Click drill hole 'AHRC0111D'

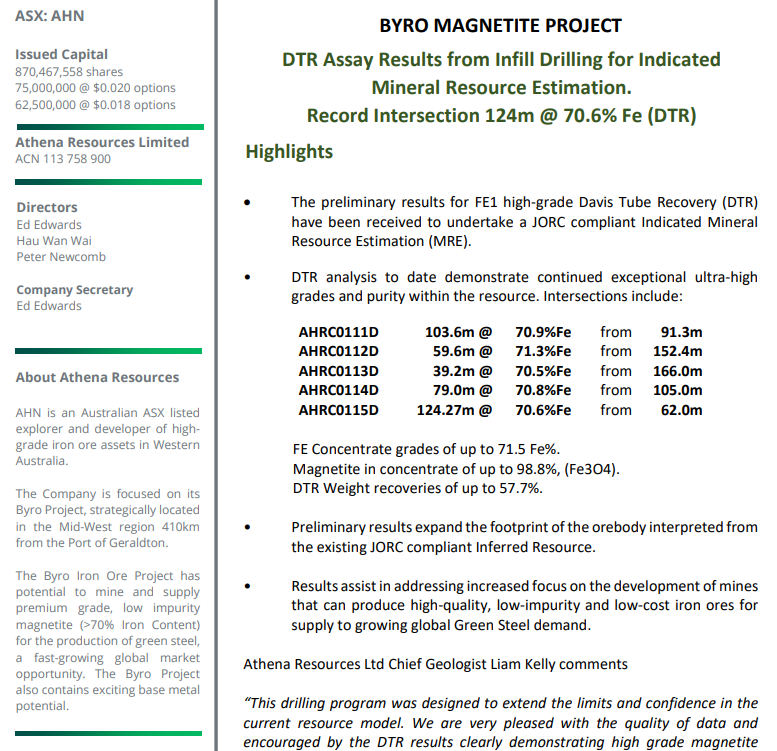(338, 332)
